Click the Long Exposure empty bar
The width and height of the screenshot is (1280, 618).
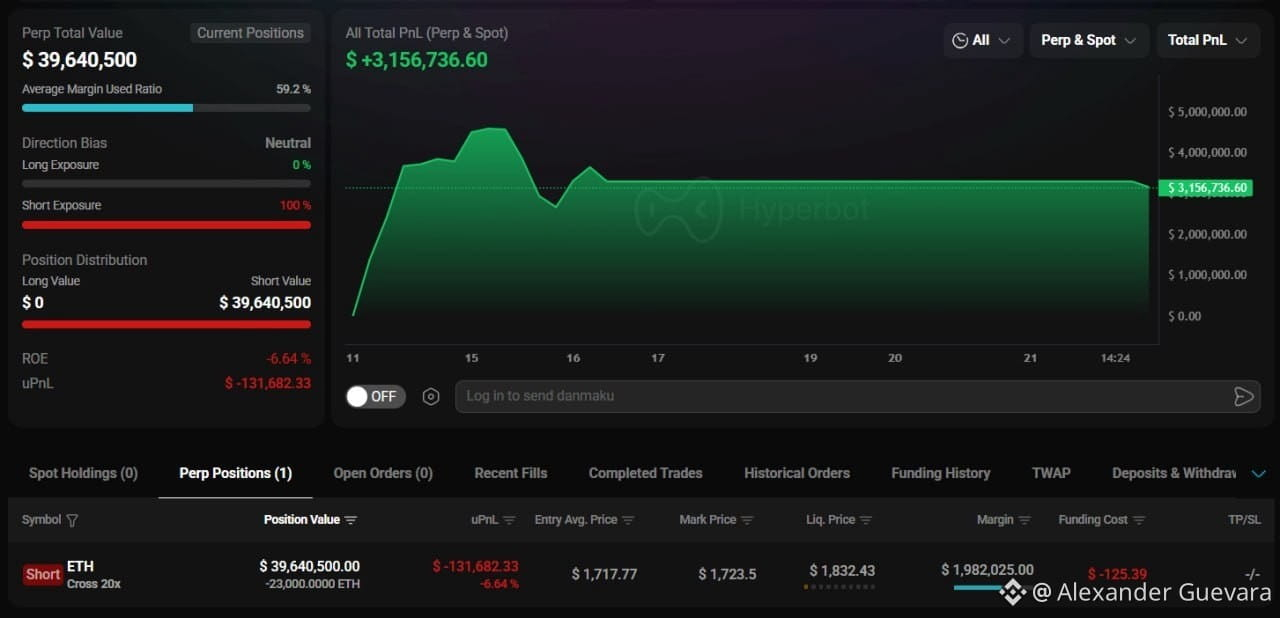click(x=166, y=184)
